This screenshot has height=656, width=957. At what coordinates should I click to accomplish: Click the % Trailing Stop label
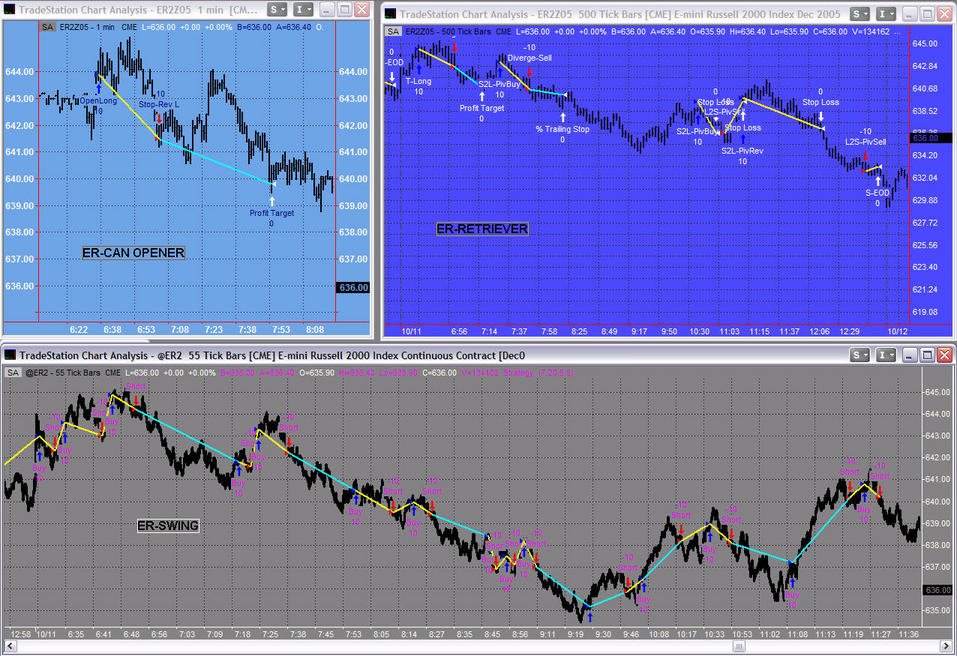coord(563,129)
